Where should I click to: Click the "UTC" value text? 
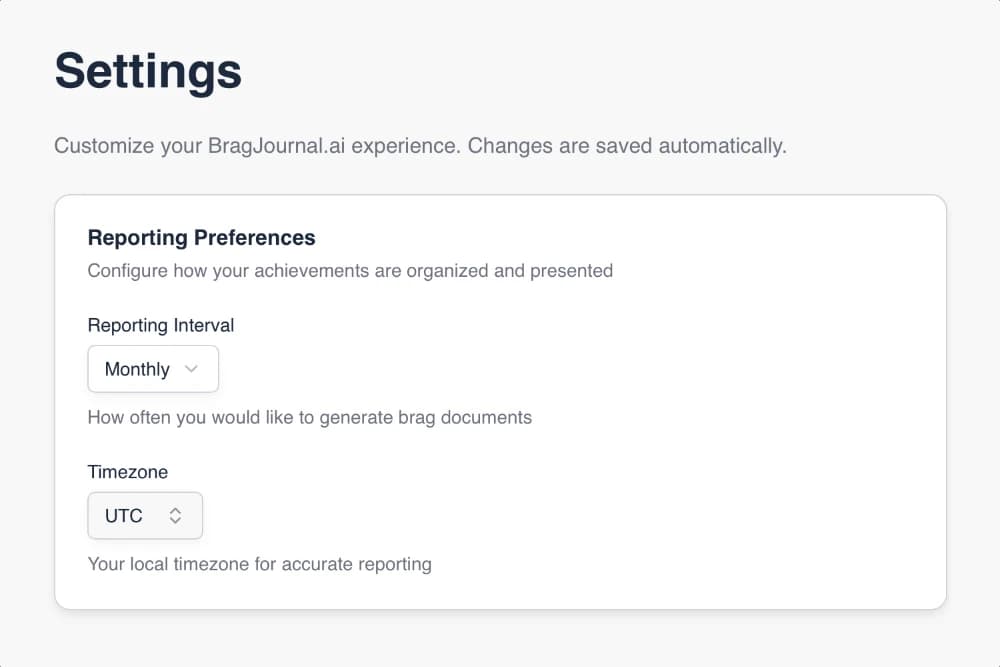point(124,516)
